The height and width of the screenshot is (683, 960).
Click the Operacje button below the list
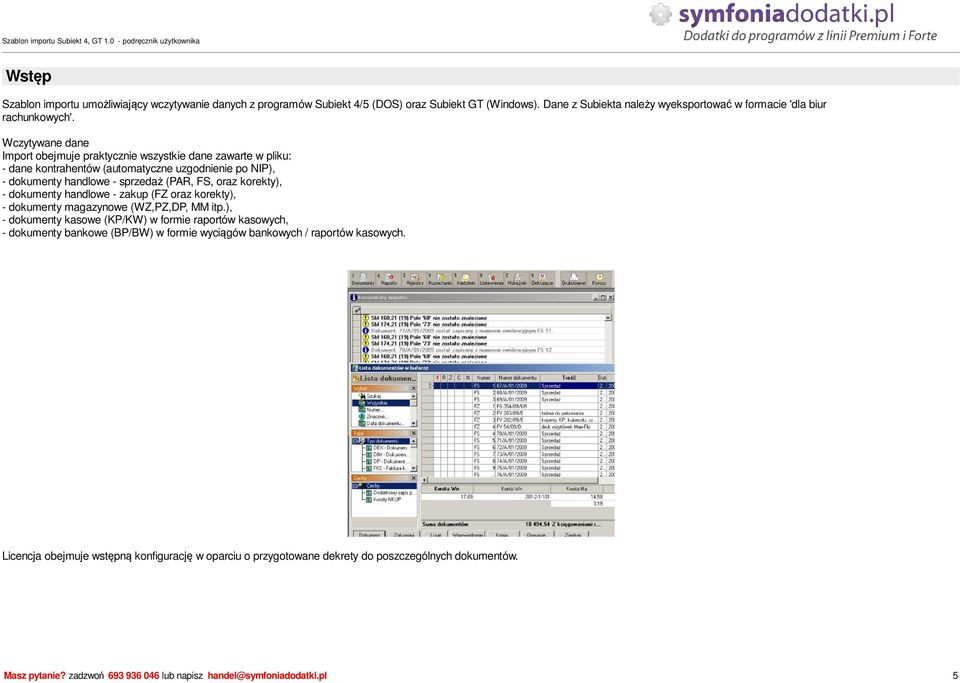536,534
